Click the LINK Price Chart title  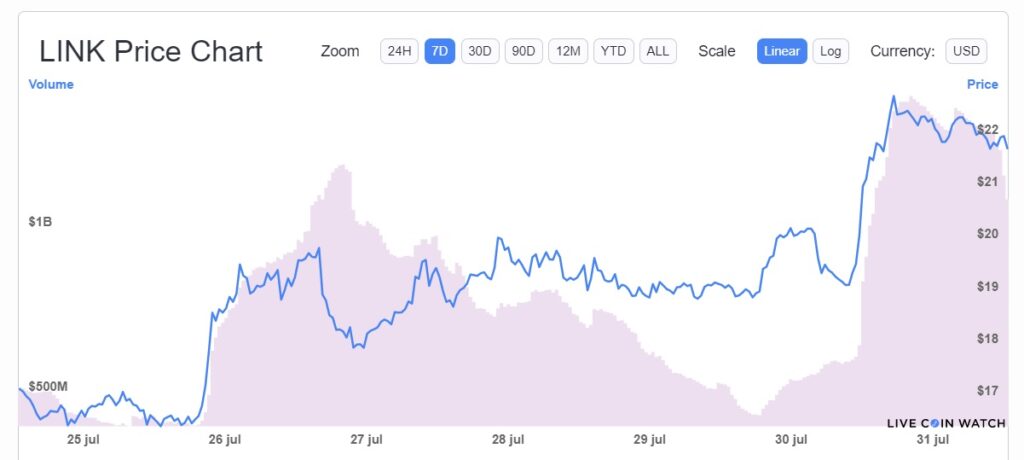click(151, 51)
